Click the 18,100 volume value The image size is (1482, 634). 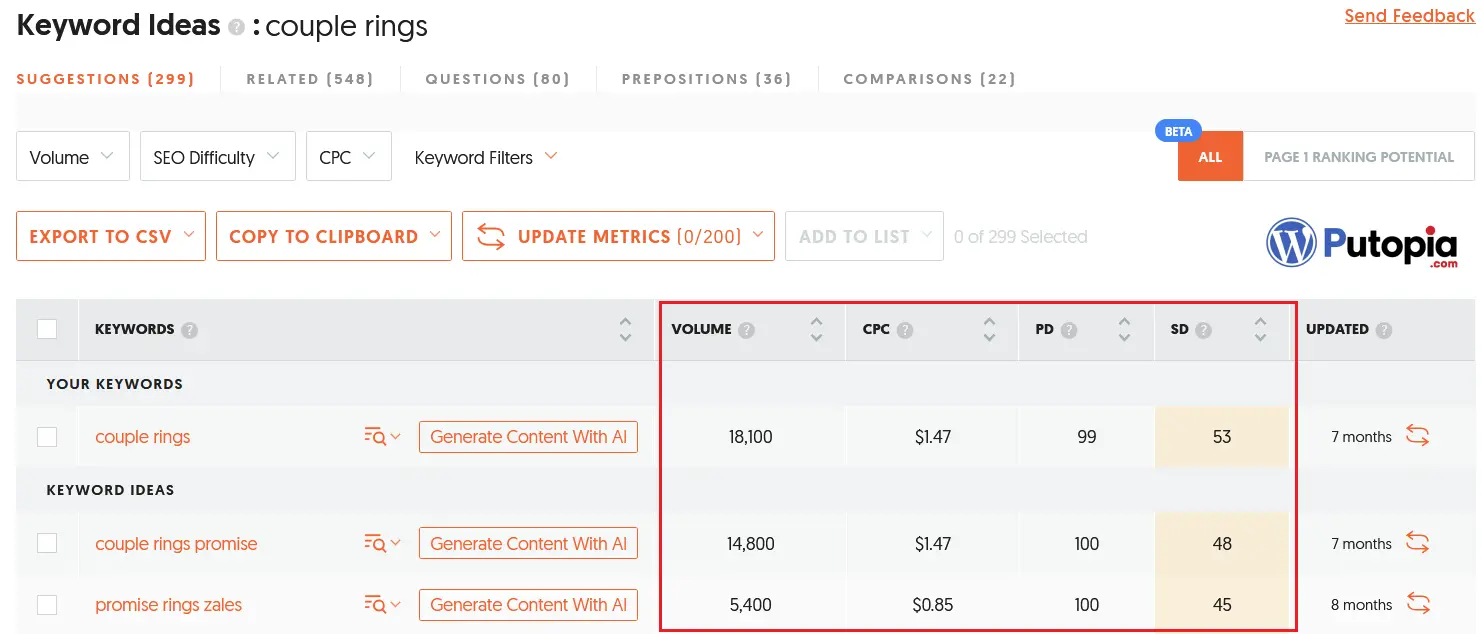point(751,437)
